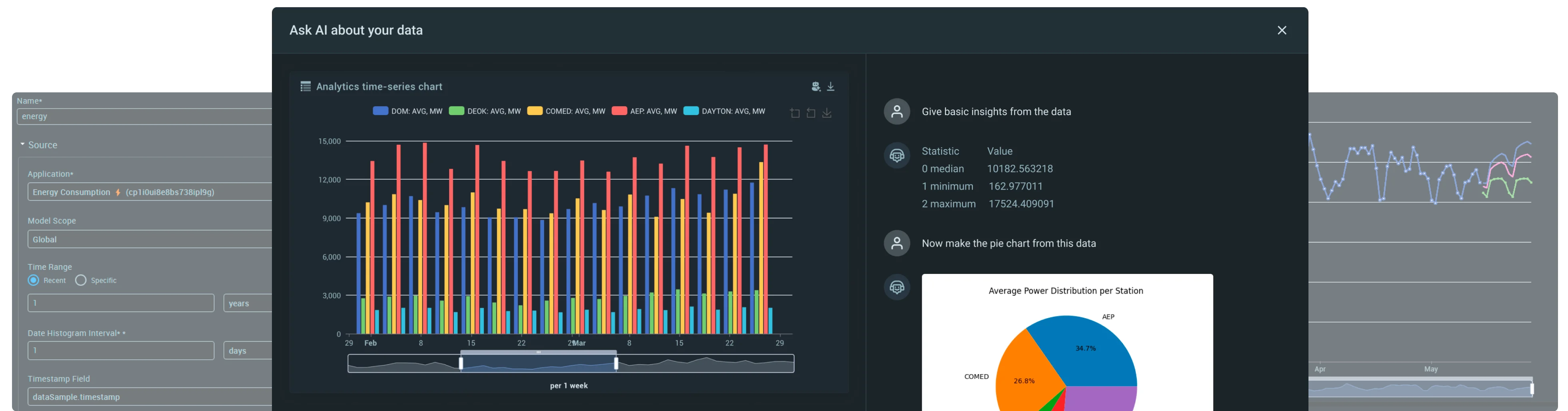Click 'Ask AI about your data' heading
This screenshot has width=1568, height=411.
click(356, 30)
